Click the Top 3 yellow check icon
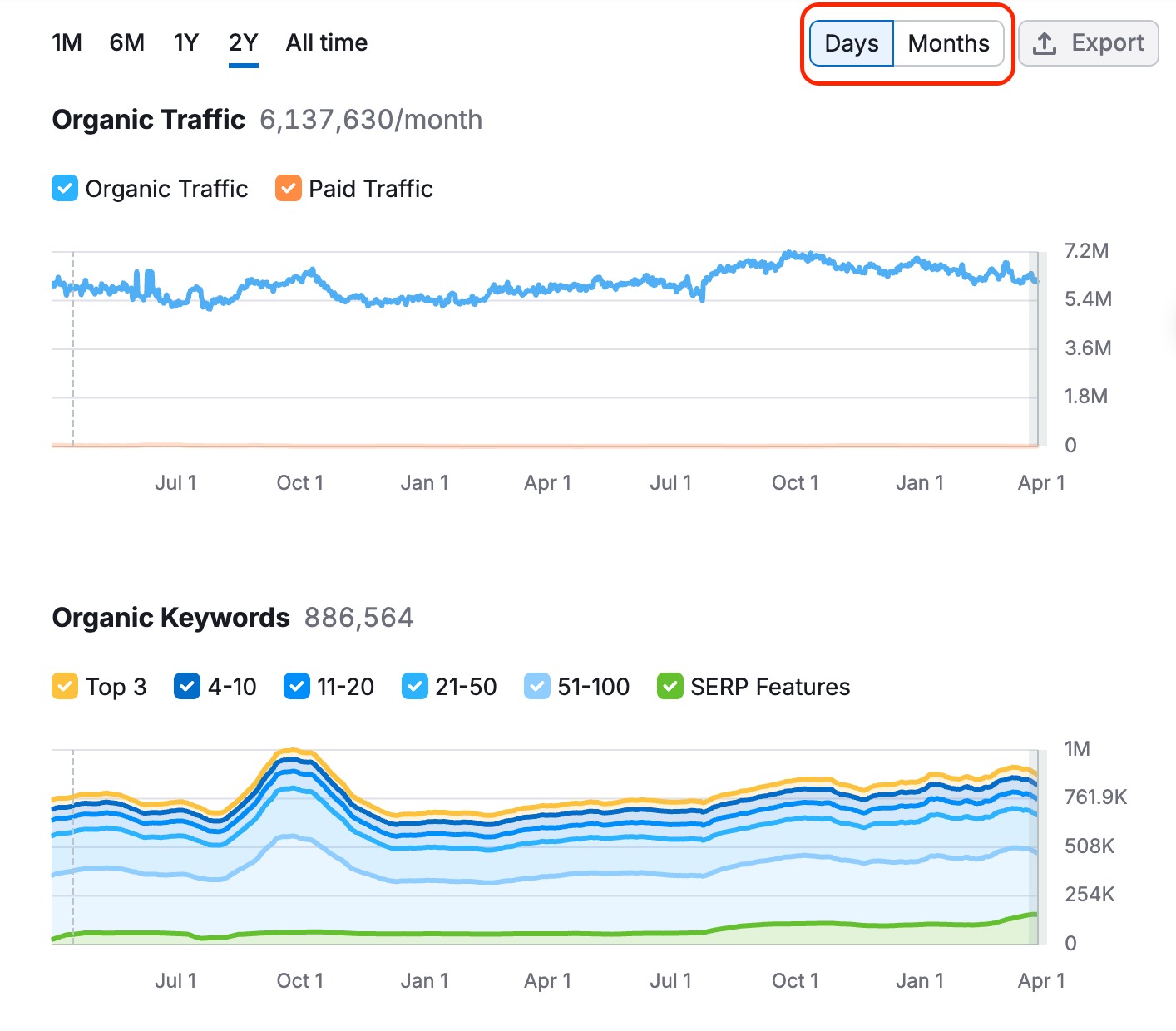 click(x=64, y=686)
